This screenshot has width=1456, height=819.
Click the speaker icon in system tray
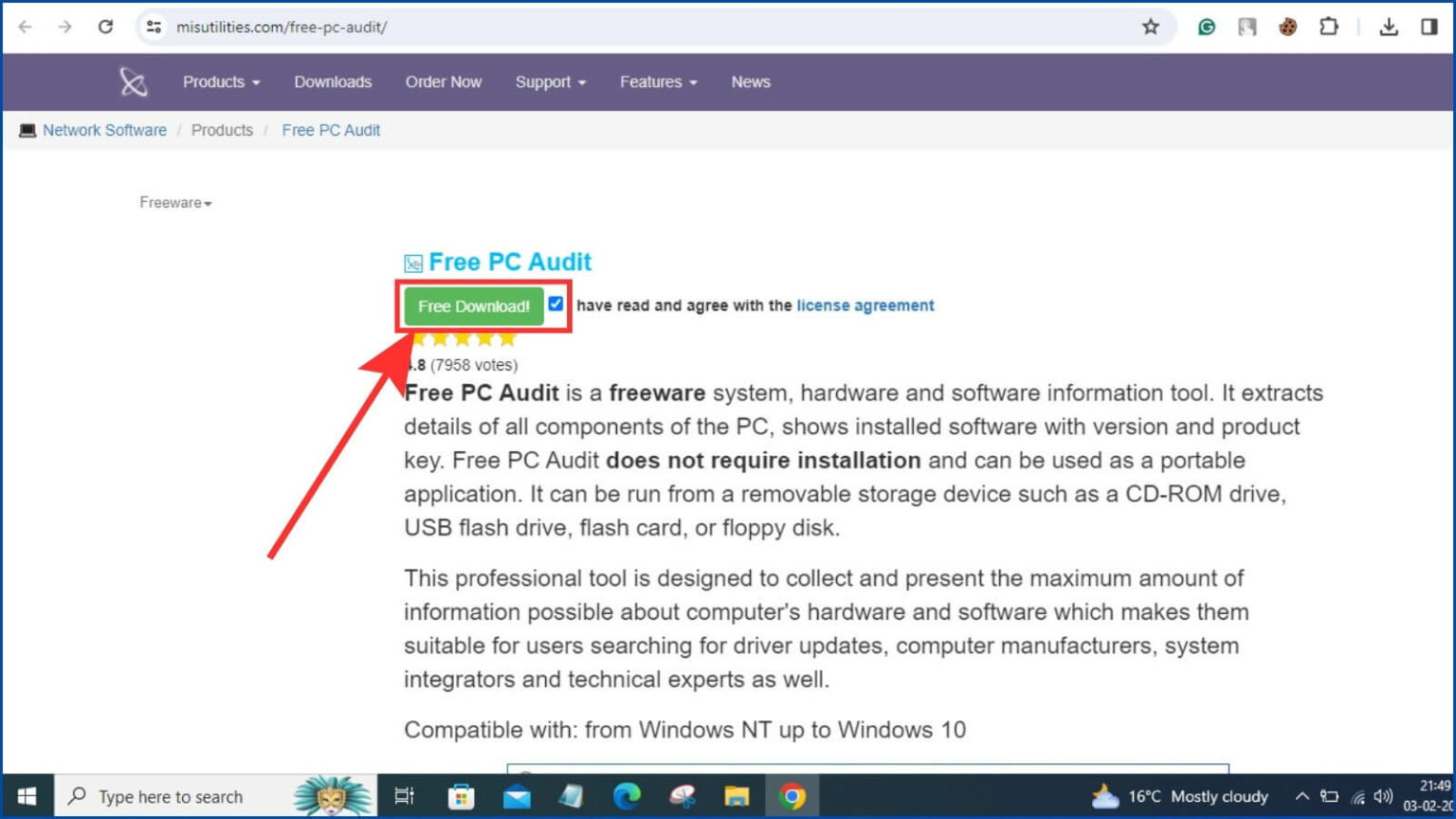pyautogui.click(x=1382, y=796)
